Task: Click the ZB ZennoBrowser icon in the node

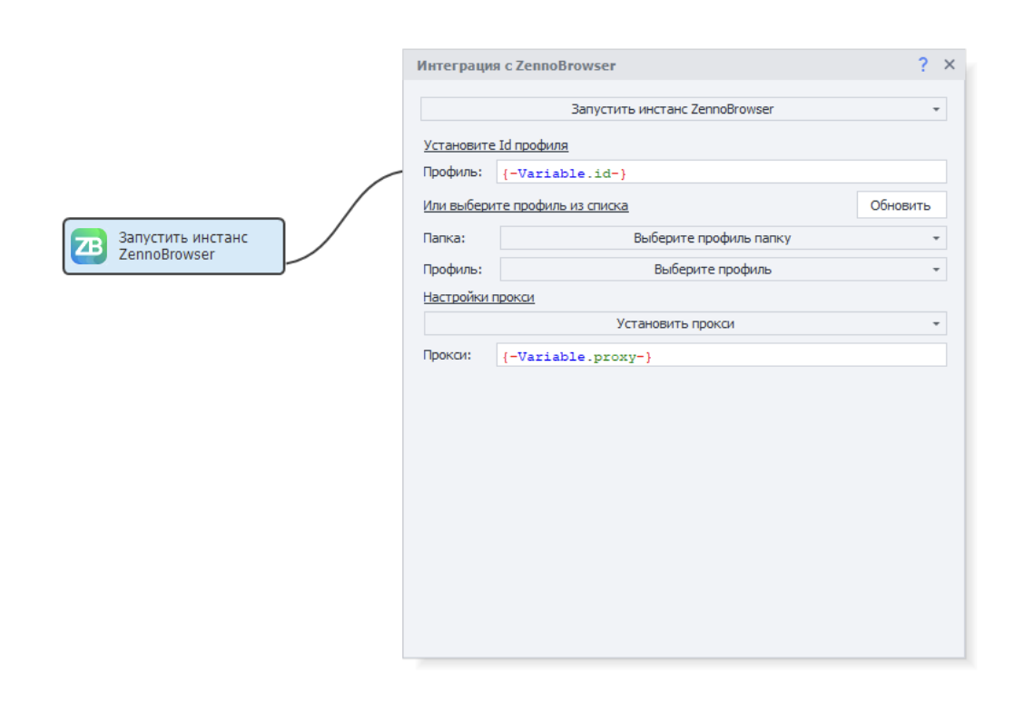Action: [x=89, y=246]
